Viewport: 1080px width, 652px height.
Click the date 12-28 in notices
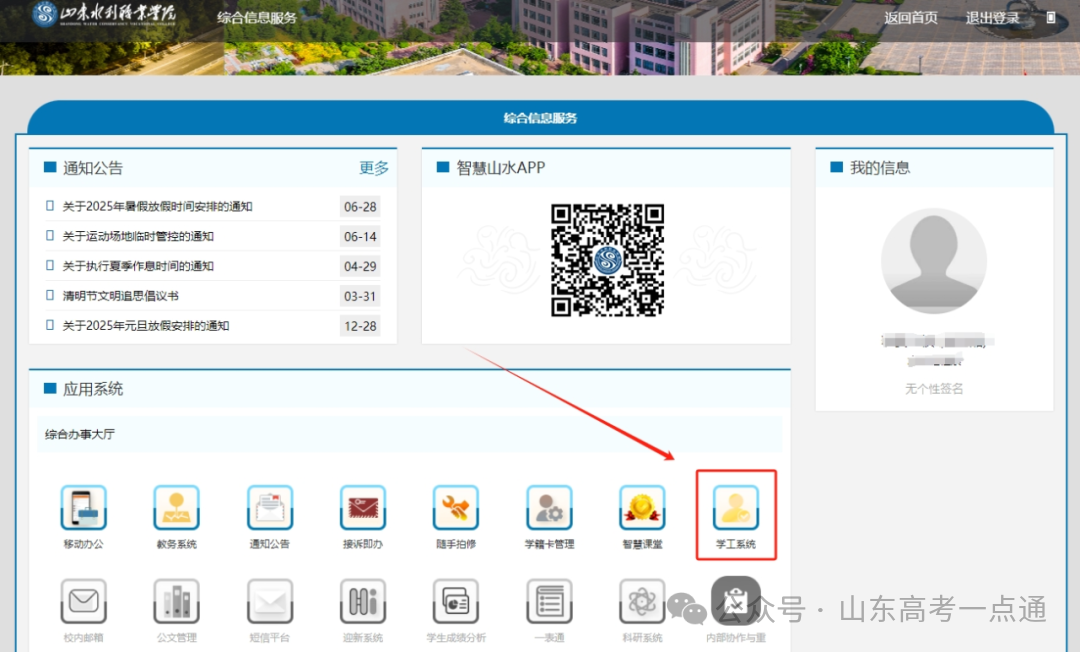(x=360, y=326)
